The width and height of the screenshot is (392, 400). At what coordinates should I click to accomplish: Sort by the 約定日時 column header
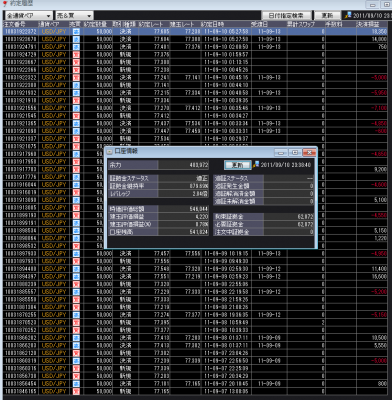(212, 24)
